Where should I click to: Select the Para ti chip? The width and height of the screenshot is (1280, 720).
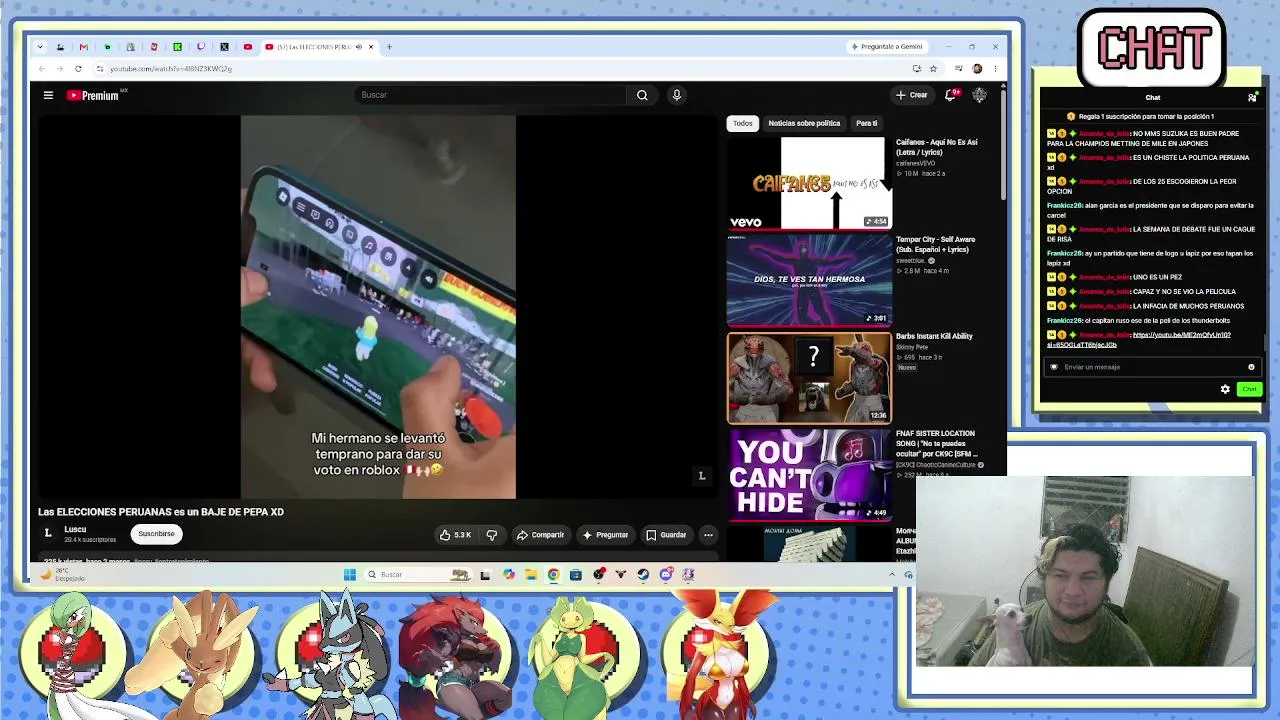point(867,123)
